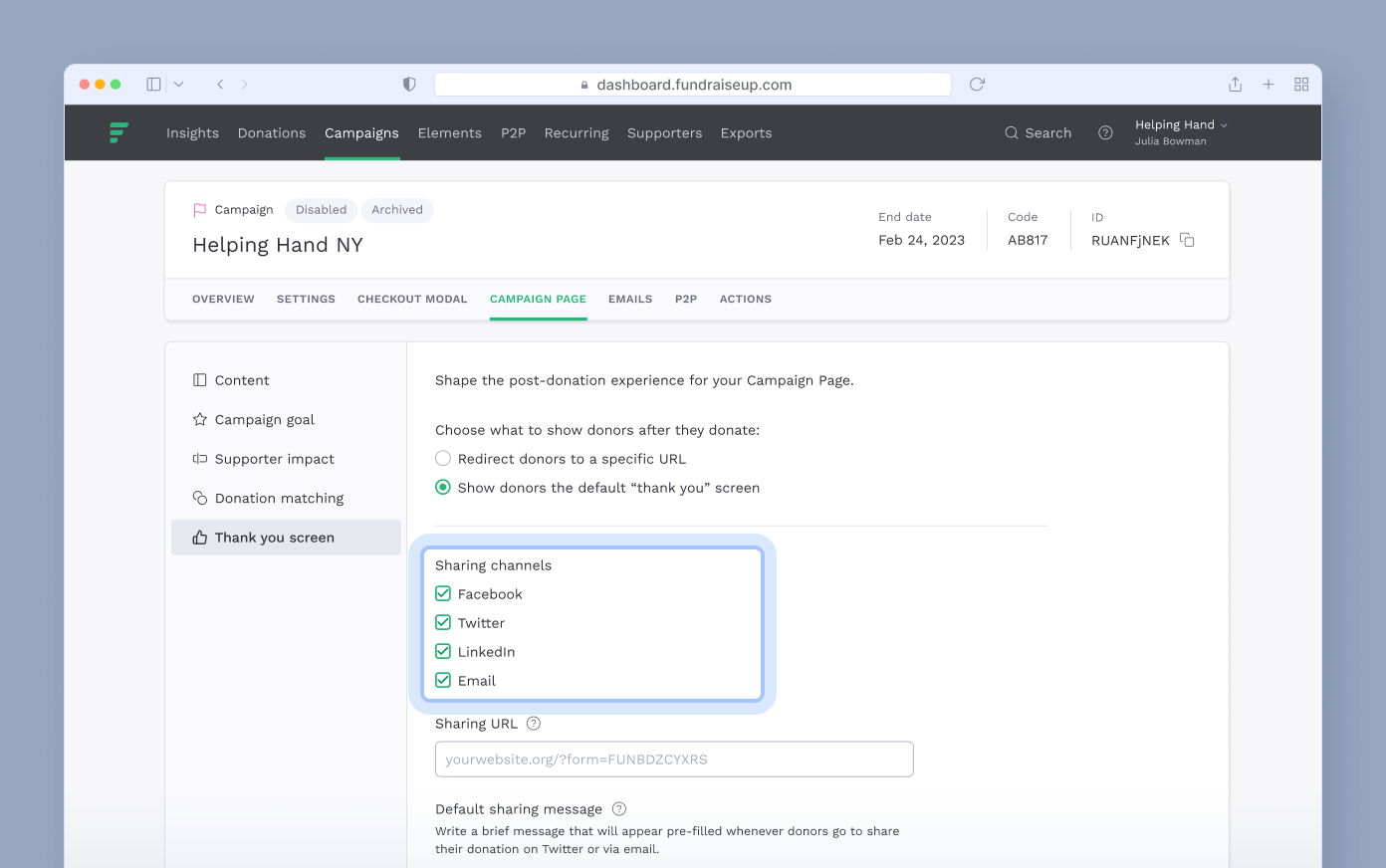Select Redirect donors to a specific URL
Screen dimensions: 1386x868
click(442, 458)
